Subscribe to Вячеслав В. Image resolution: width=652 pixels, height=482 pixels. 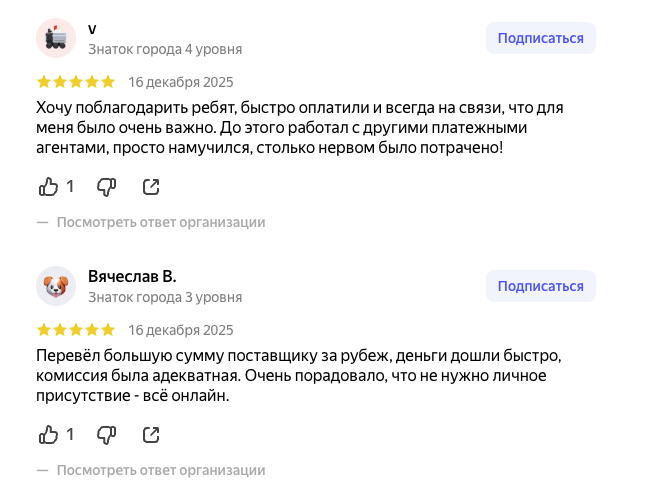(x=540, y=286)
